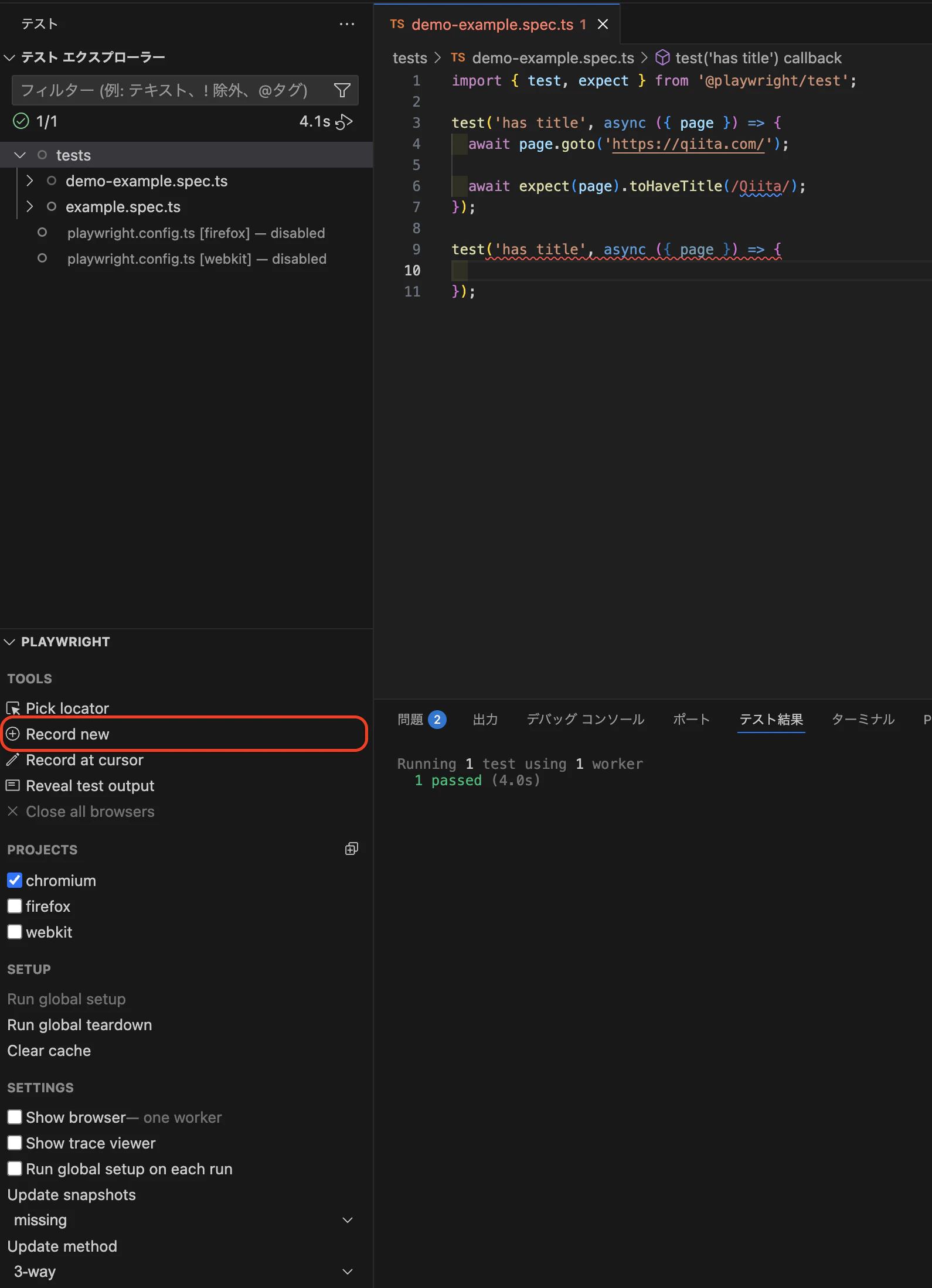Click Clear cache

point(49,1050)
